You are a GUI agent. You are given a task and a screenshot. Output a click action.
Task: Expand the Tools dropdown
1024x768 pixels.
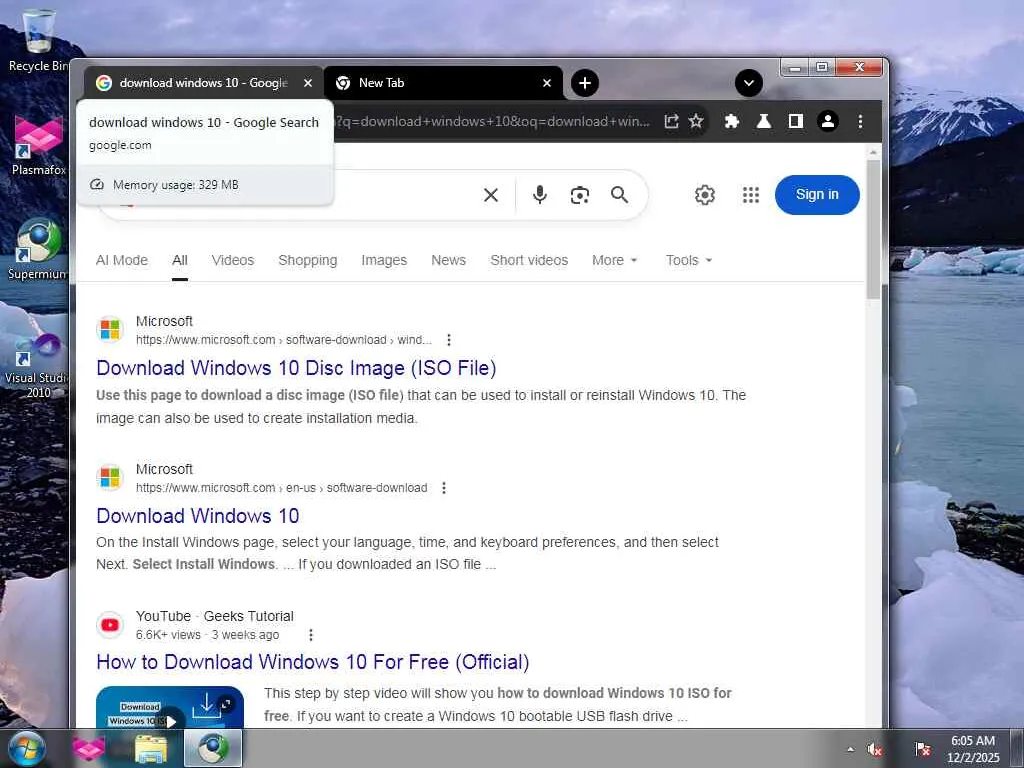pos(688,260)
